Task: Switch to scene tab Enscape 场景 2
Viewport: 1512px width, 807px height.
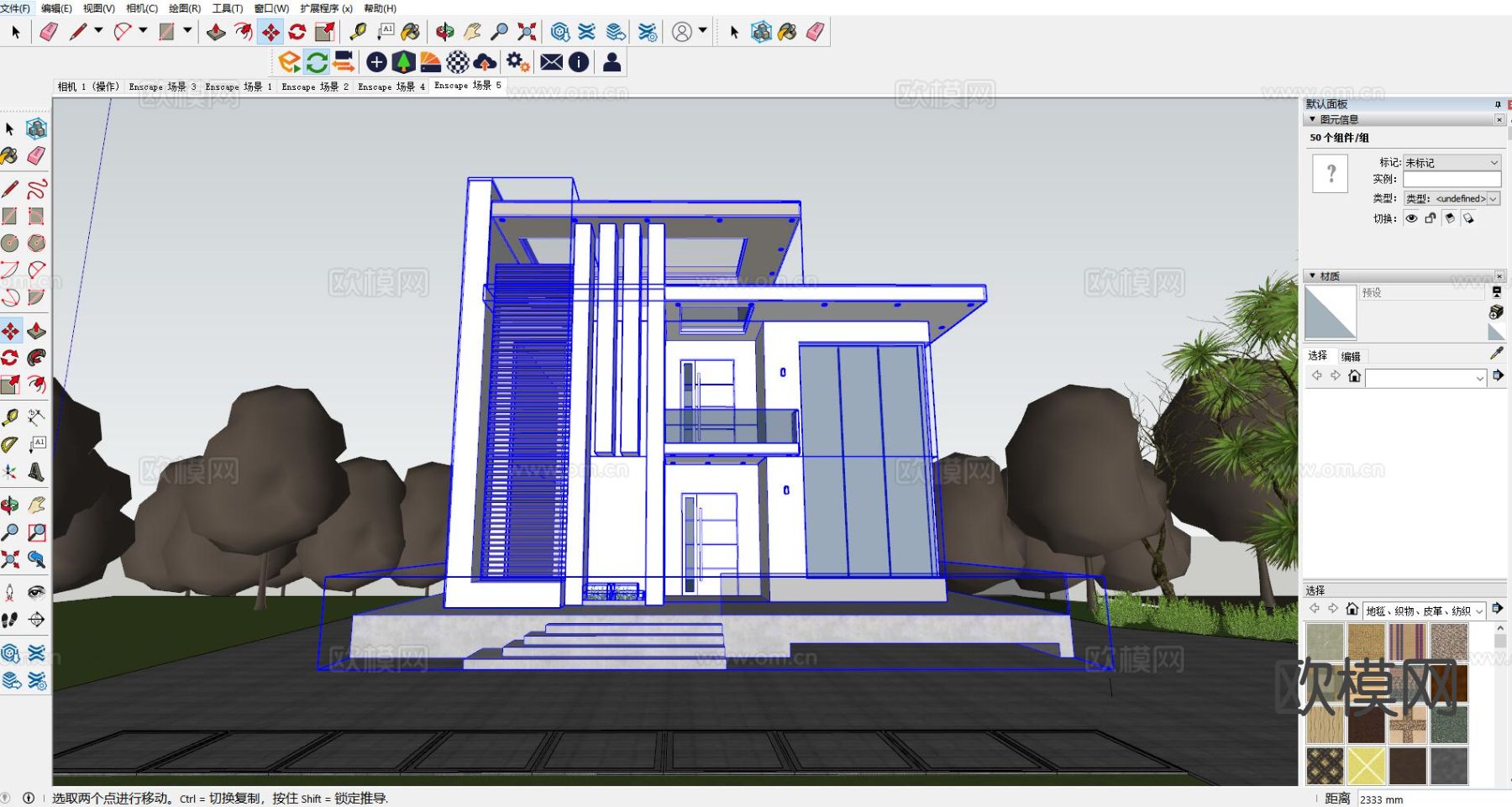Action: click(315, 86)
